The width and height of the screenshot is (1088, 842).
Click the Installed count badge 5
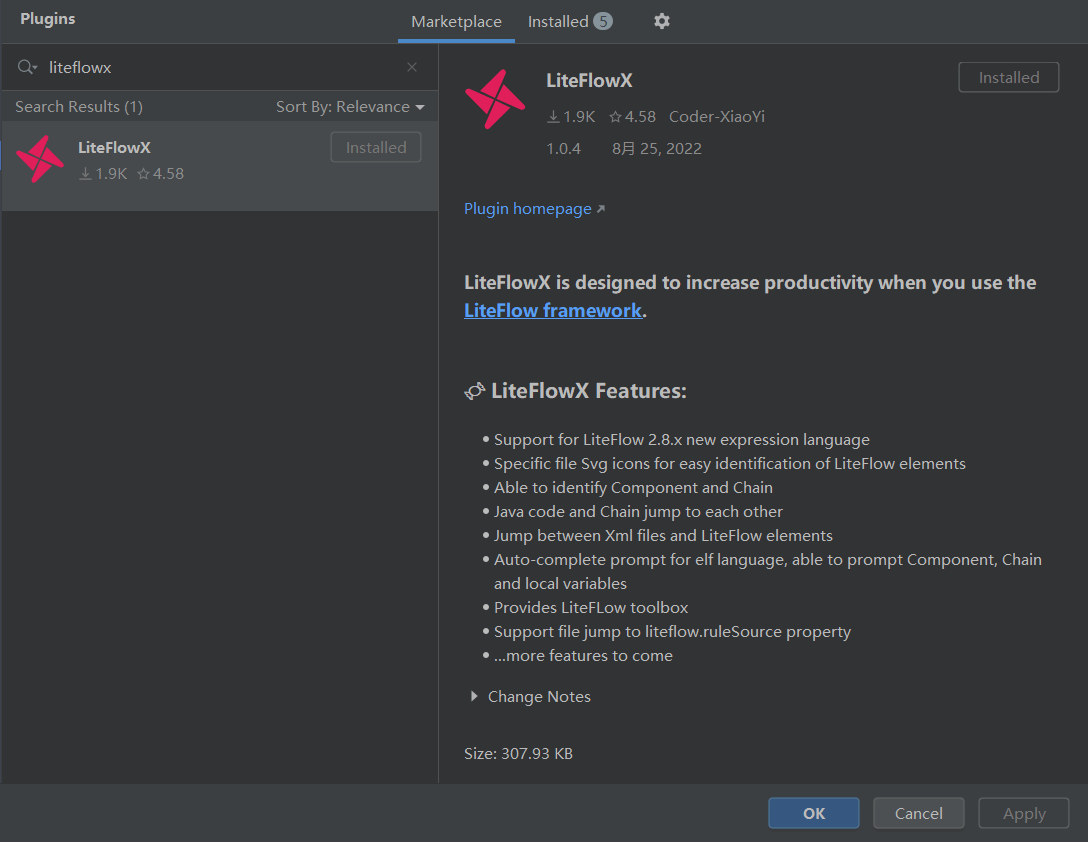(603, 22)
